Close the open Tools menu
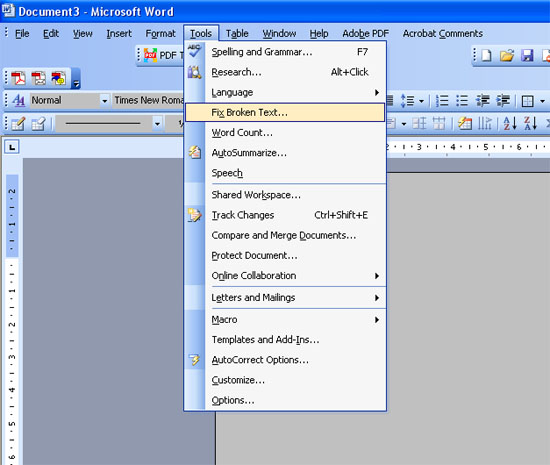 201,34
